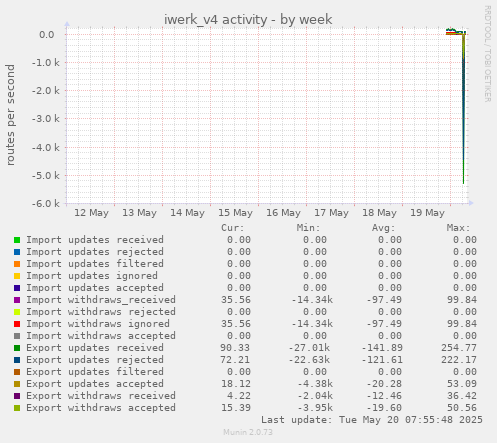The height and width of the screenshot is (443, 497).
Task: Click the '-2.0 k' y-axis value
Action: point(46,91)
